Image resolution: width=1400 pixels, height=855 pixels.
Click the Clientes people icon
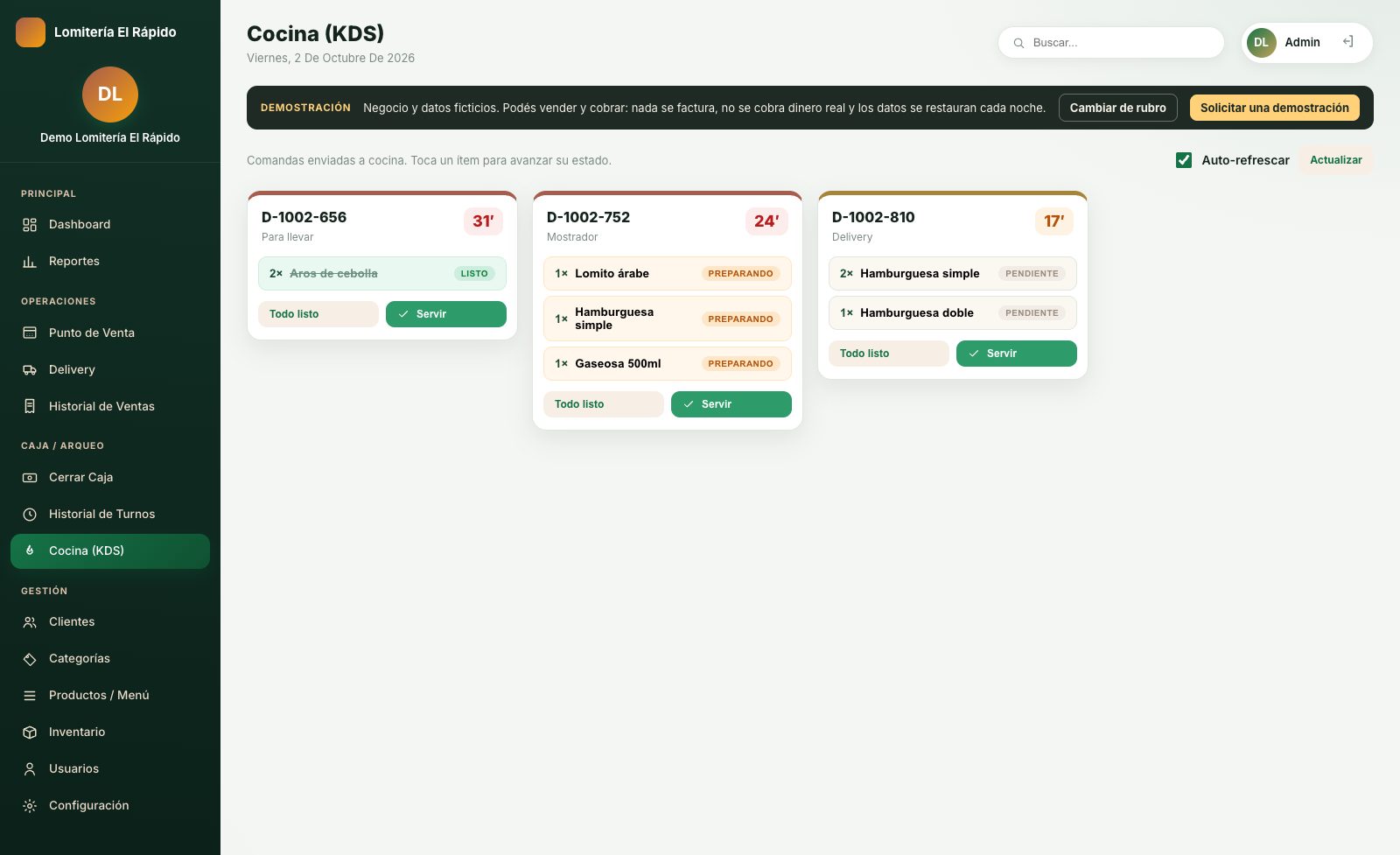(x=30, y=622)
